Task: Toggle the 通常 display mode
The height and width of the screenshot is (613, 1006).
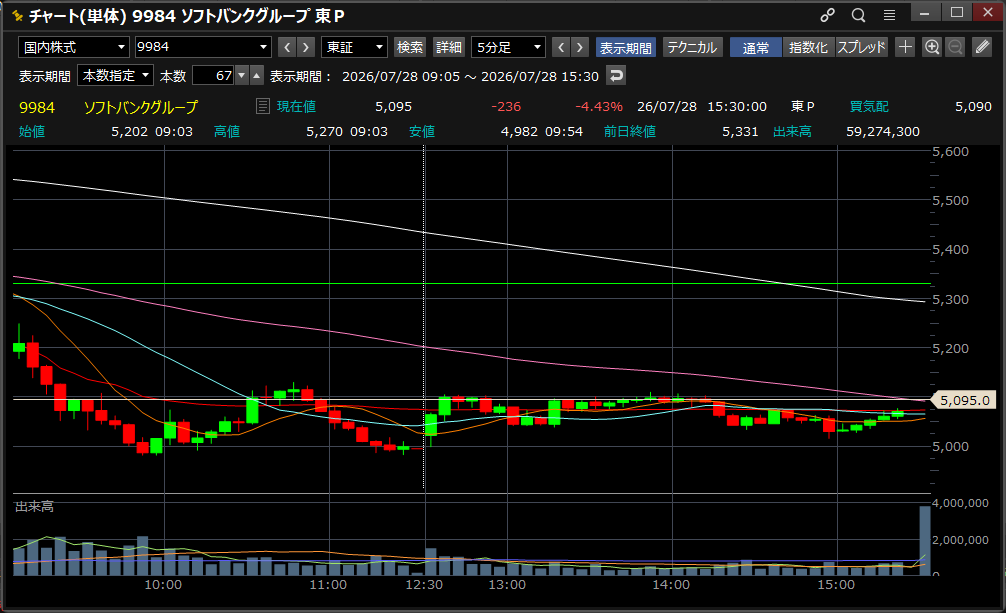Action: (x=756, y=47)
